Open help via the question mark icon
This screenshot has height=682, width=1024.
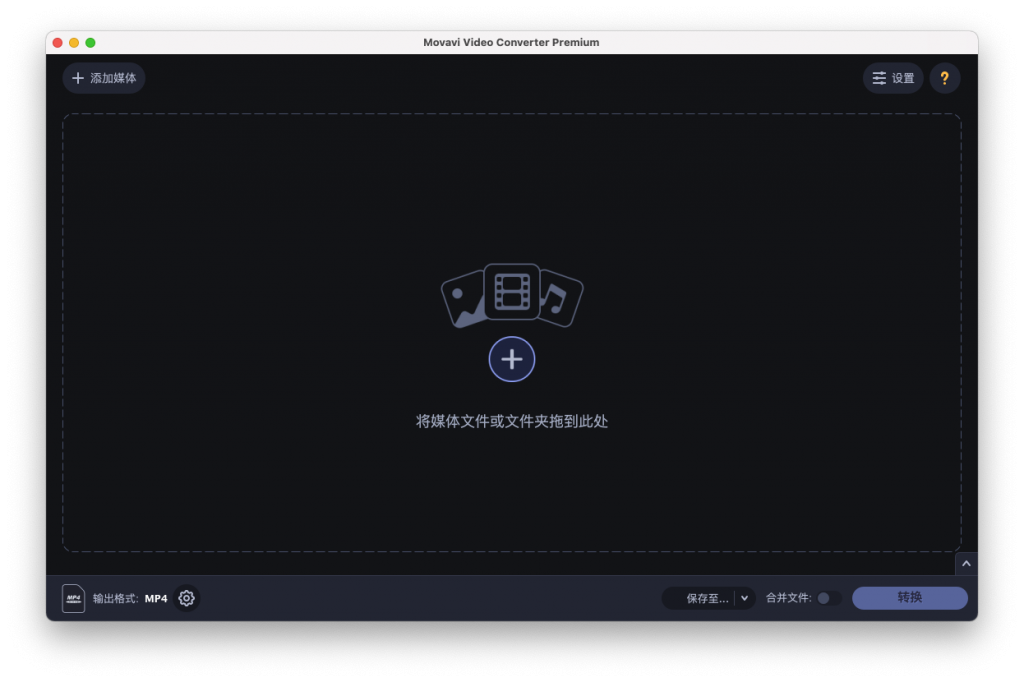[x=944, y=78]
